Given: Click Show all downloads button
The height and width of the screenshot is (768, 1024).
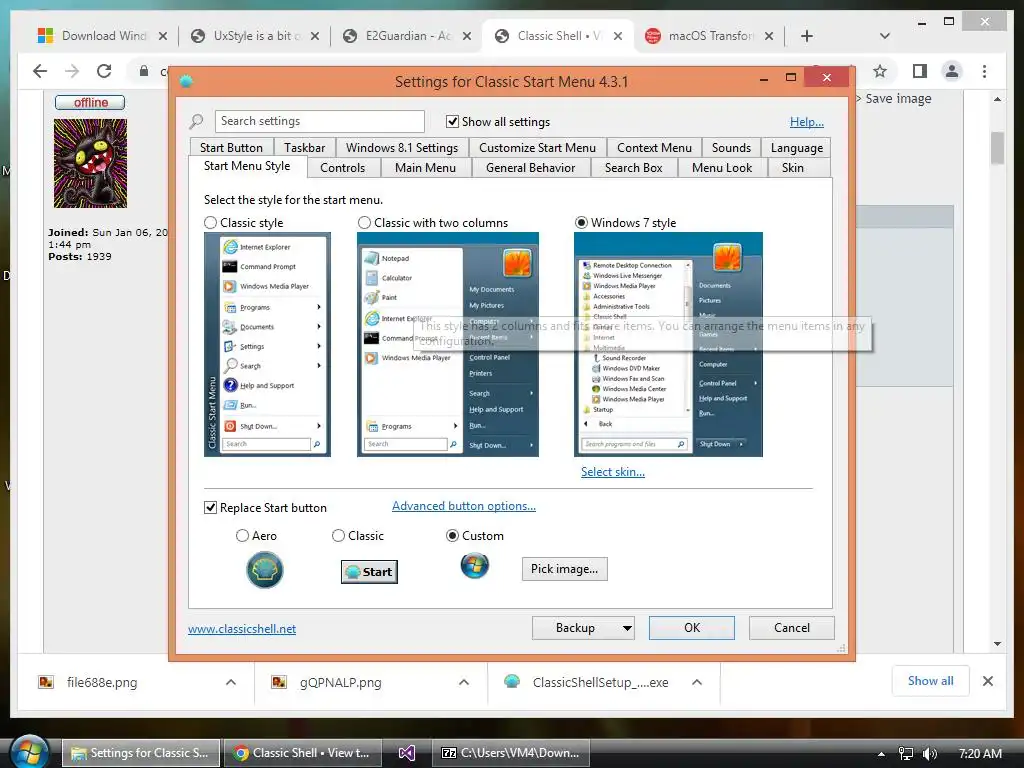Looking at the screenshot, I should click(931, 681).
